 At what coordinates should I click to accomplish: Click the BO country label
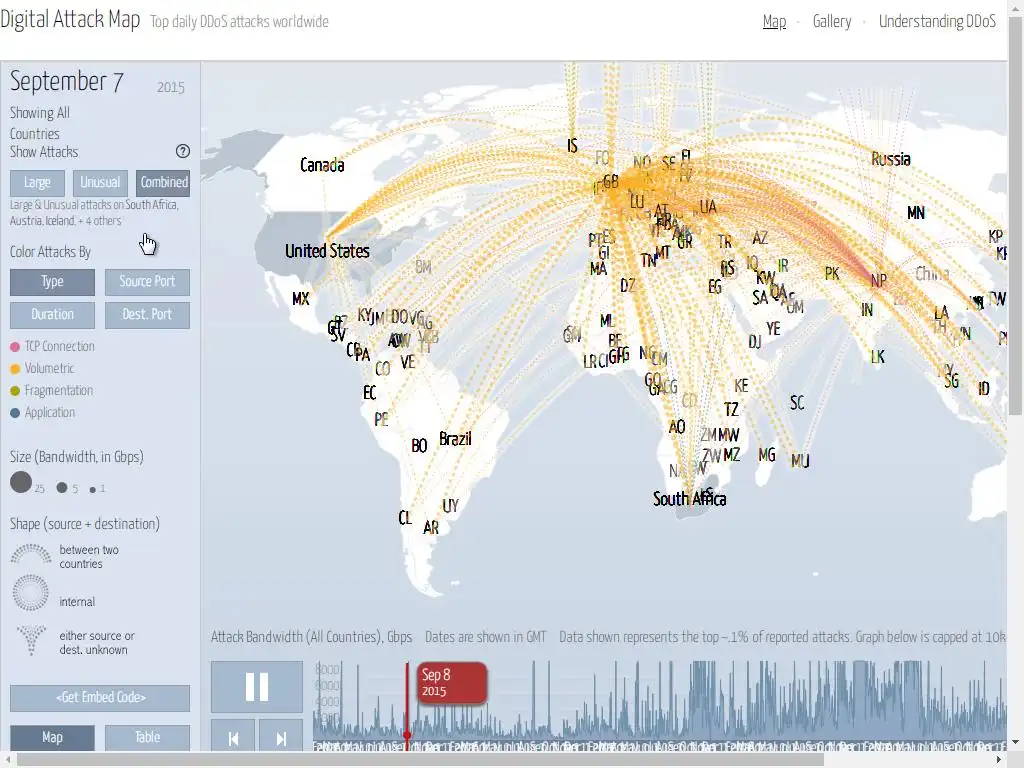[419, 446]
